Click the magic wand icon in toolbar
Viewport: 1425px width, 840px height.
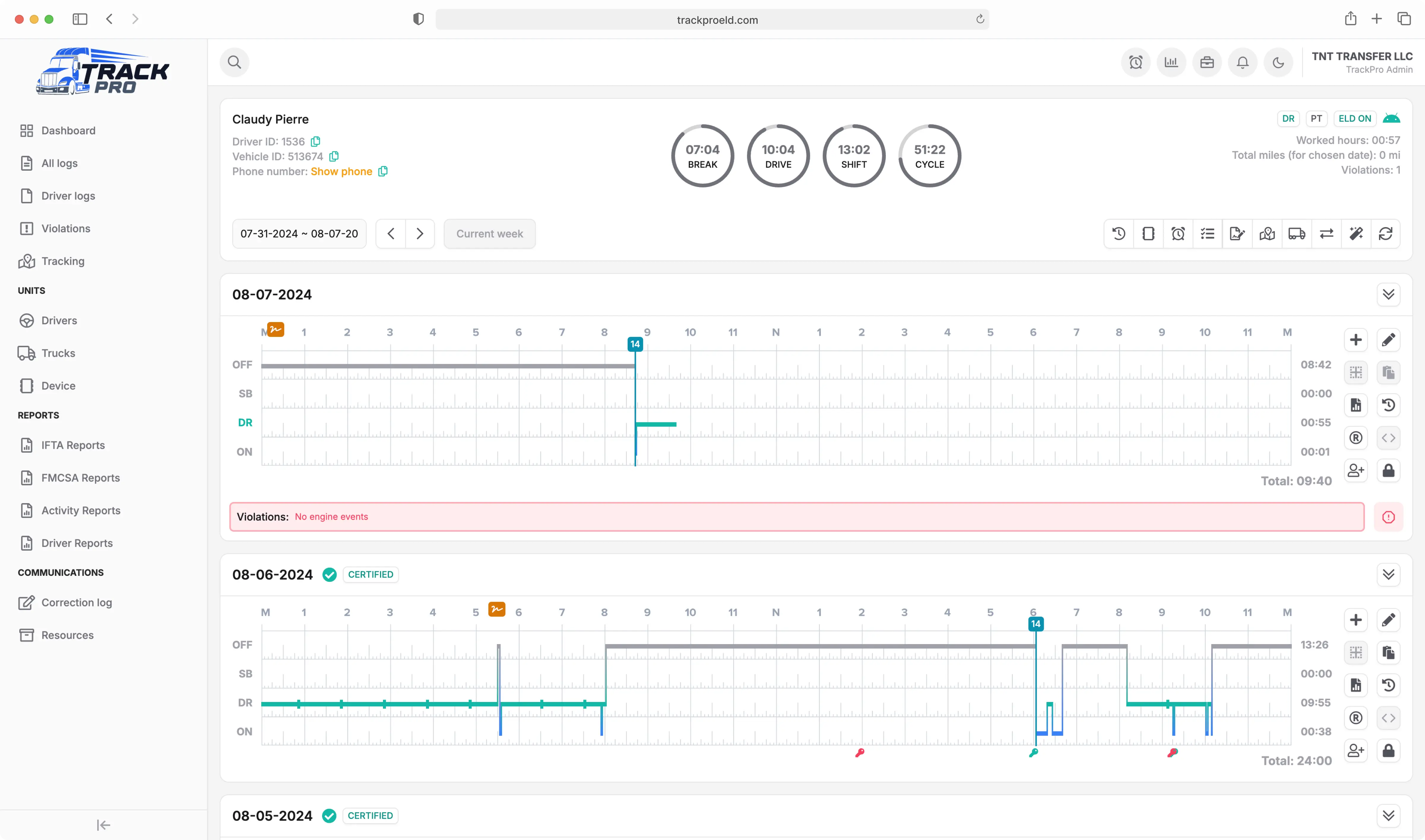pos(1356,234)
